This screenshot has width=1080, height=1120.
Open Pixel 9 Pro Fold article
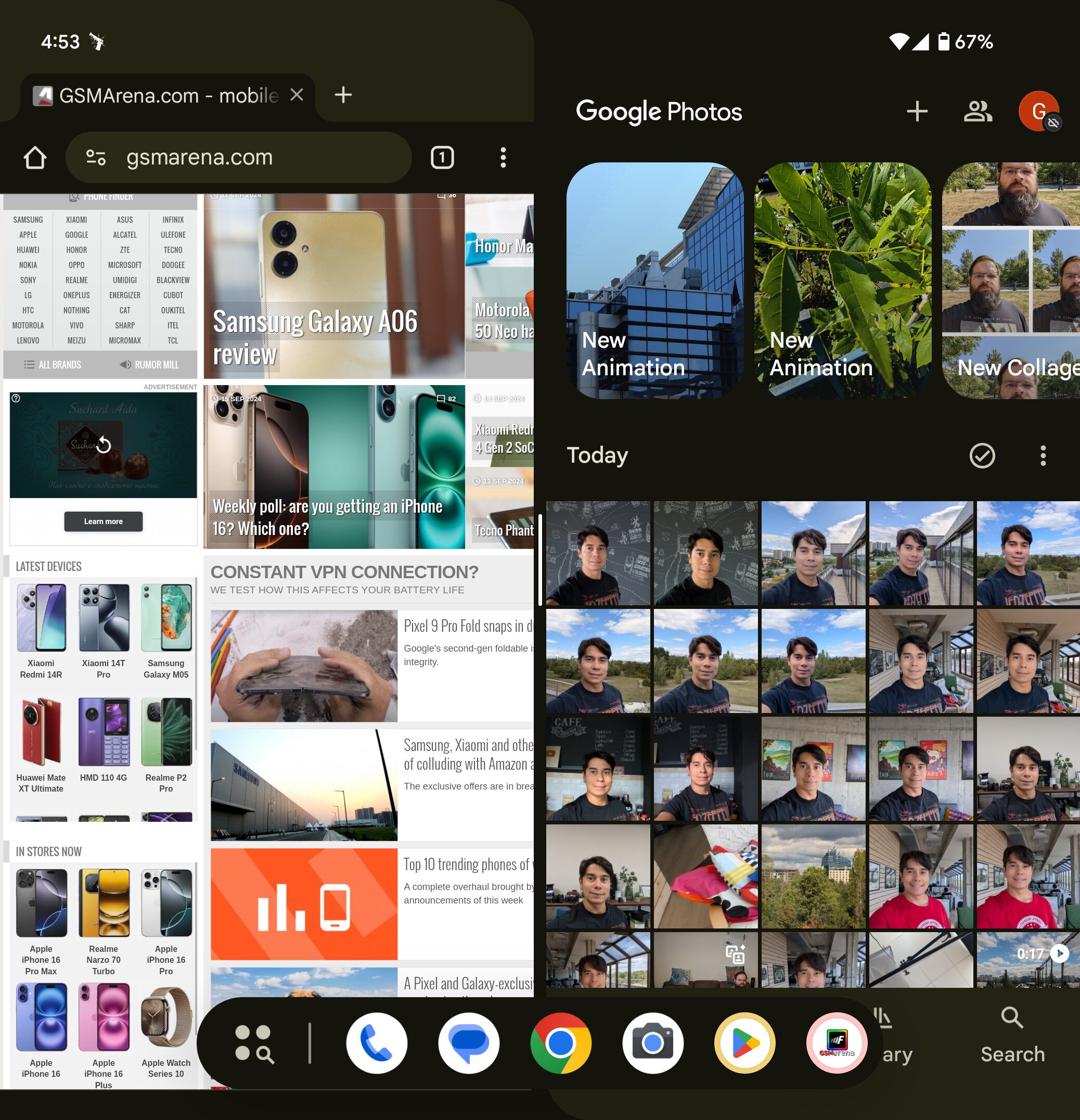coord(372,666)
